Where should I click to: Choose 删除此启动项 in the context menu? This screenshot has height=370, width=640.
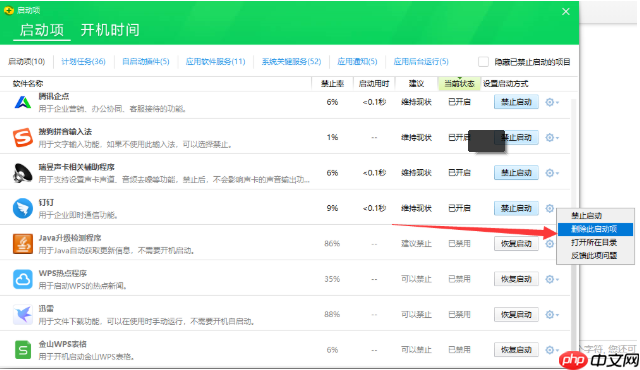click(x=595, y=229)
